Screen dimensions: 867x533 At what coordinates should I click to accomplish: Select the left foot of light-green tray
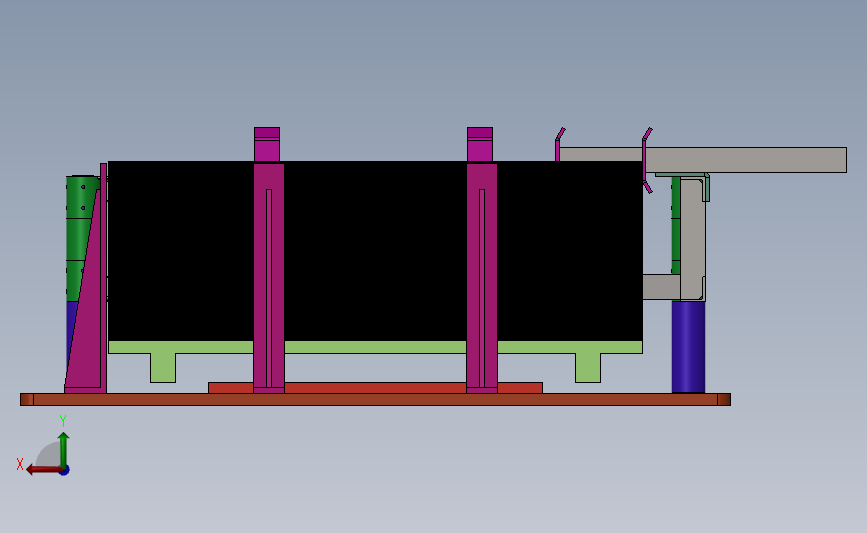(x=163, y=368)
